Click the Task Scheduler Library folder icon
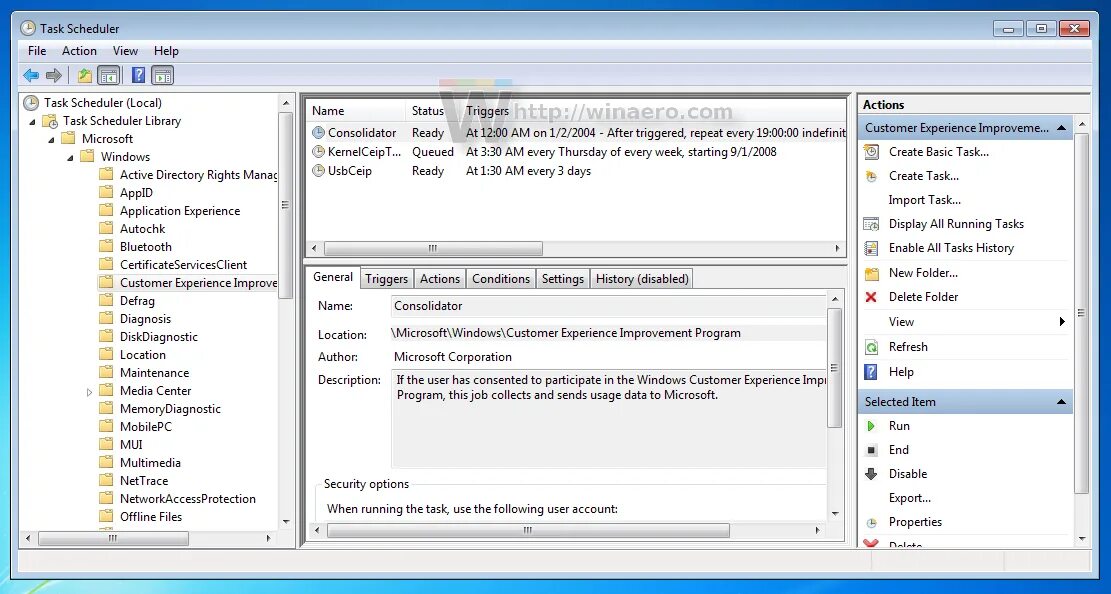Screen dimensions: 1111x594 tap(50, 121)
